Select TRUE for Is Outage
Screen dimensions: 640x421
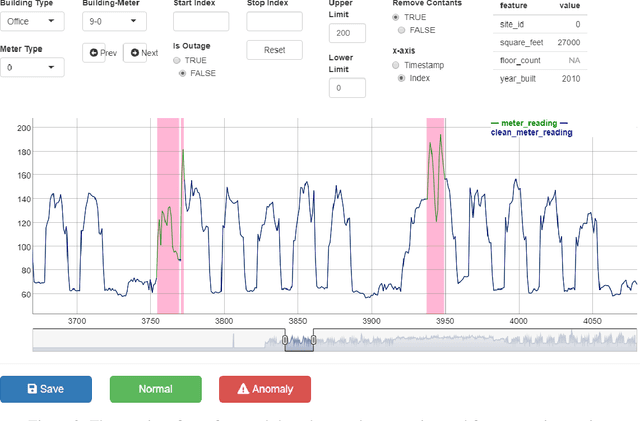coord(178,60)
